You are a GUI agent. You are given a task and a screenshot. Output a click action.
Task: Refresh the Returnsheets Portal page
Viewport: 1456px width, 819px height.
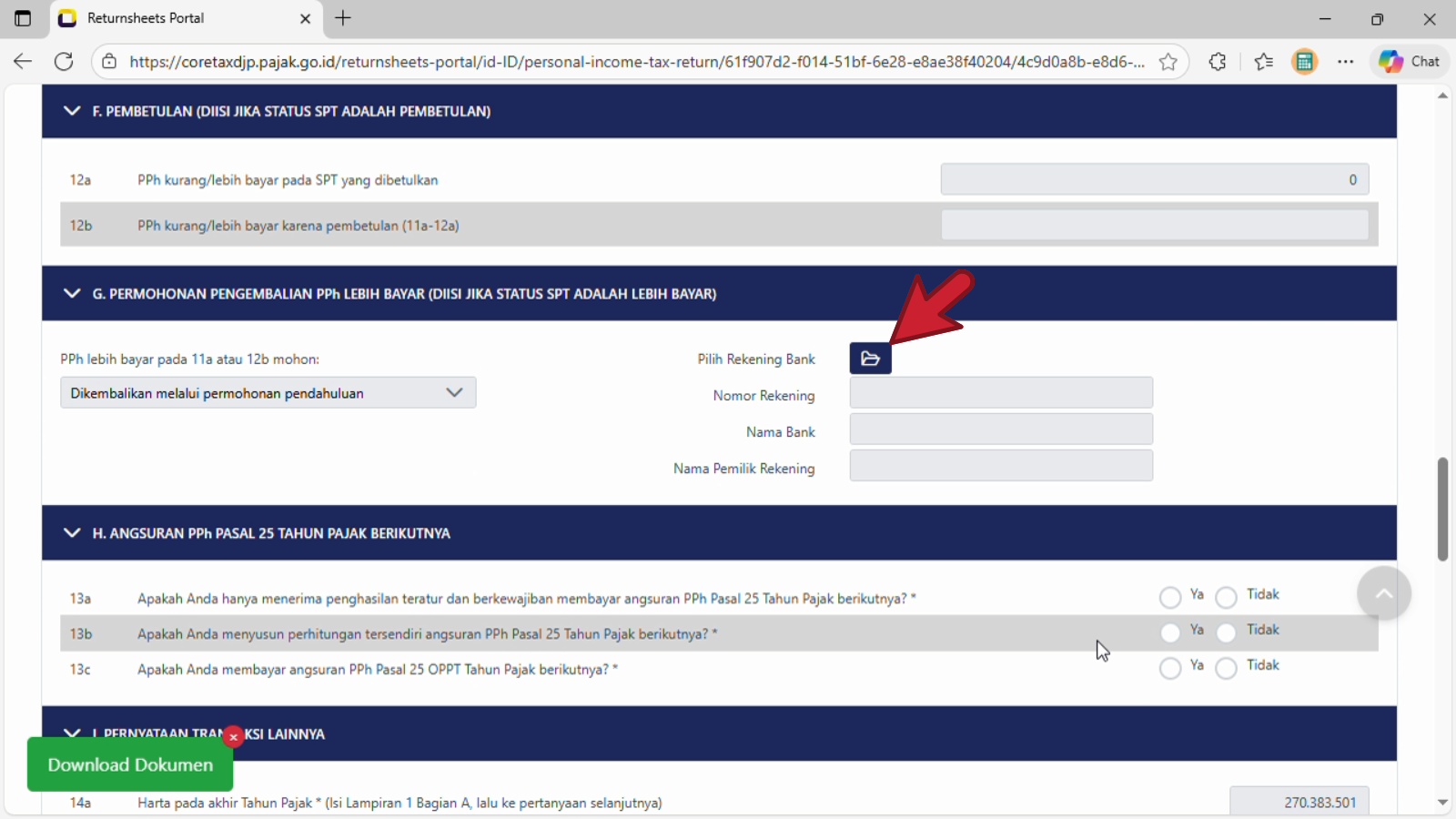tap(64, 62)
